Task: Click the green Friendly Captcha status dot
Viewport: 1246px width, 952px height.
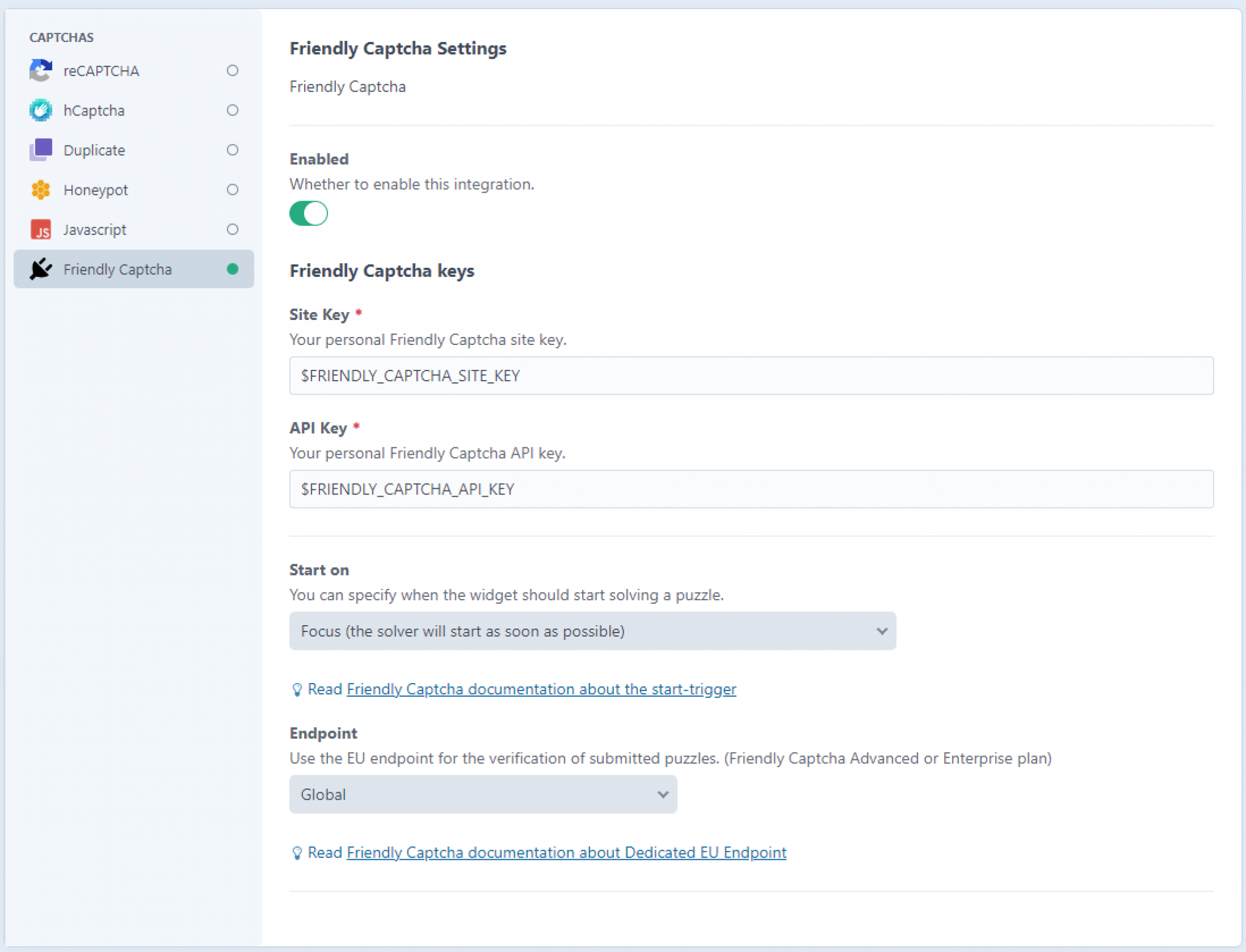Action: 232,269
